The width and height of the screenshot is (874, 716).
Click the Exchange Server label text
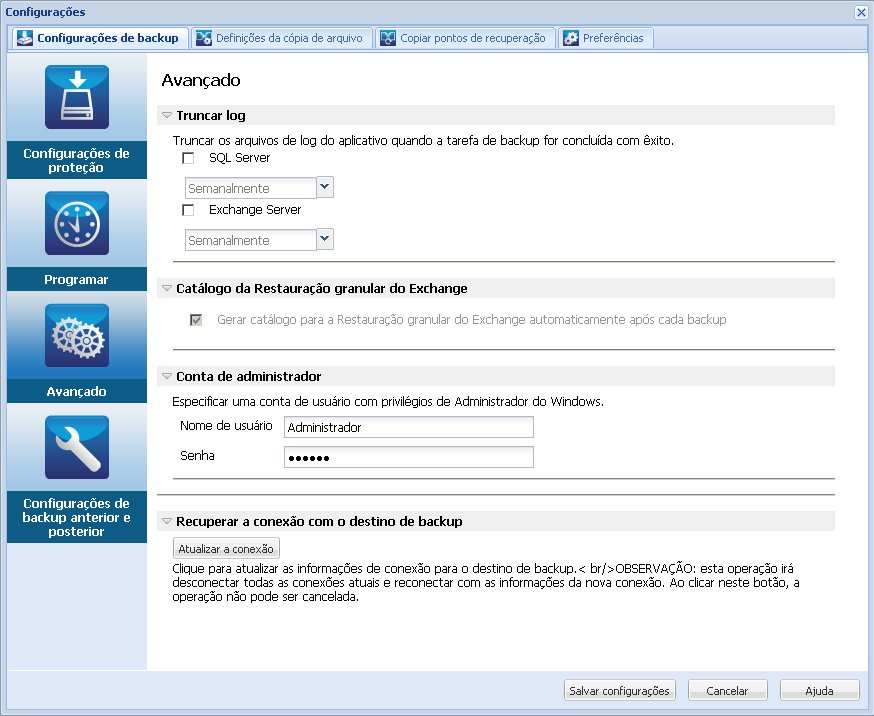click(x=255, y=210)
